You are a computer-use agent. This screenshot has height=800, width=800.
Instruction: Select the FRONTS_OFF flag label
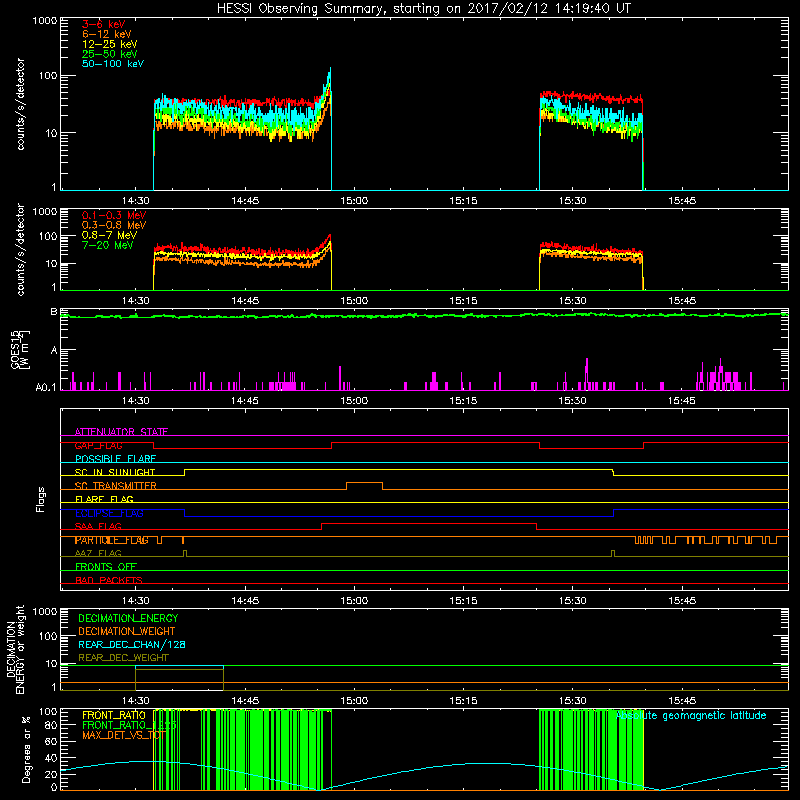click(x=106, y=566)
